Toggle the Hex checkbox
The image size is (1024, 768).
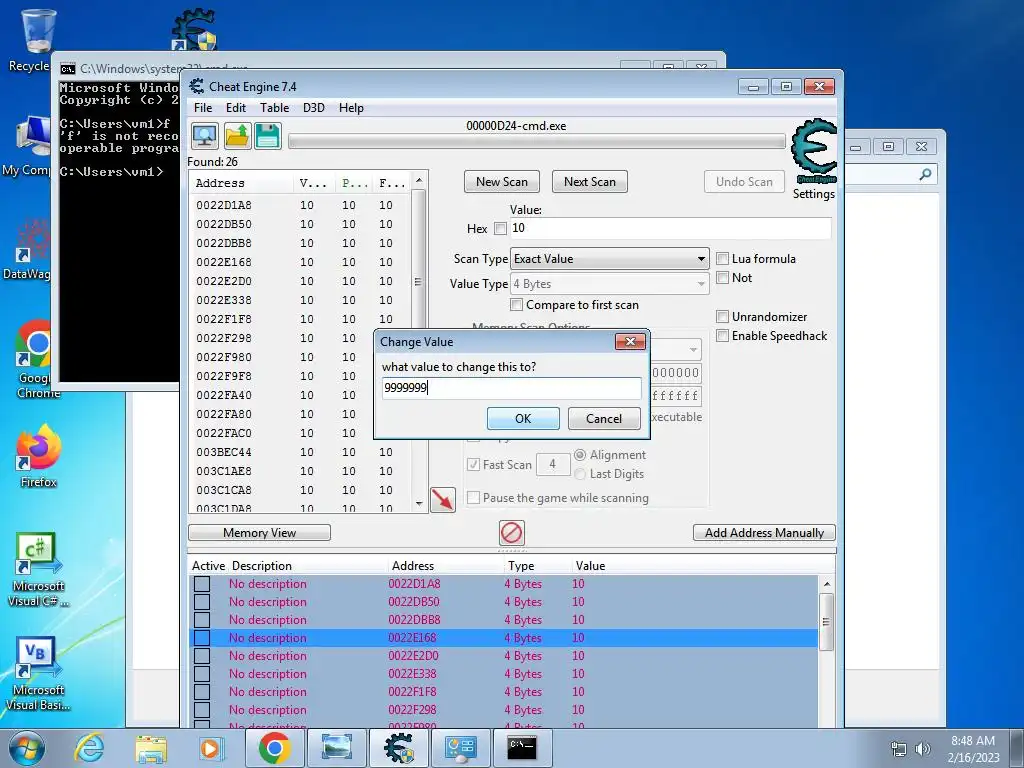(500, 229)
